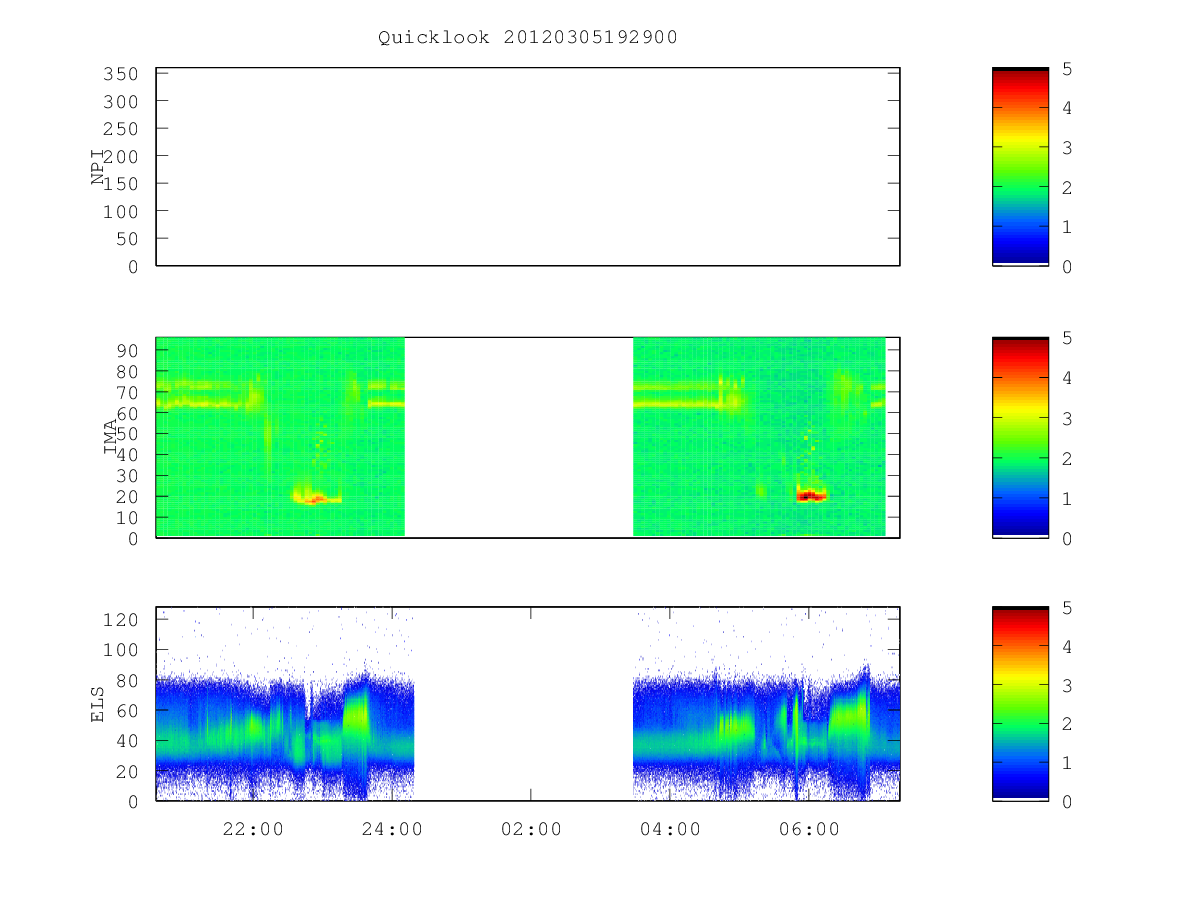The width and height of the screenshot is (1200, 900).
Task: Select the 90 tick on IMA axis
Action: [127, 350]
